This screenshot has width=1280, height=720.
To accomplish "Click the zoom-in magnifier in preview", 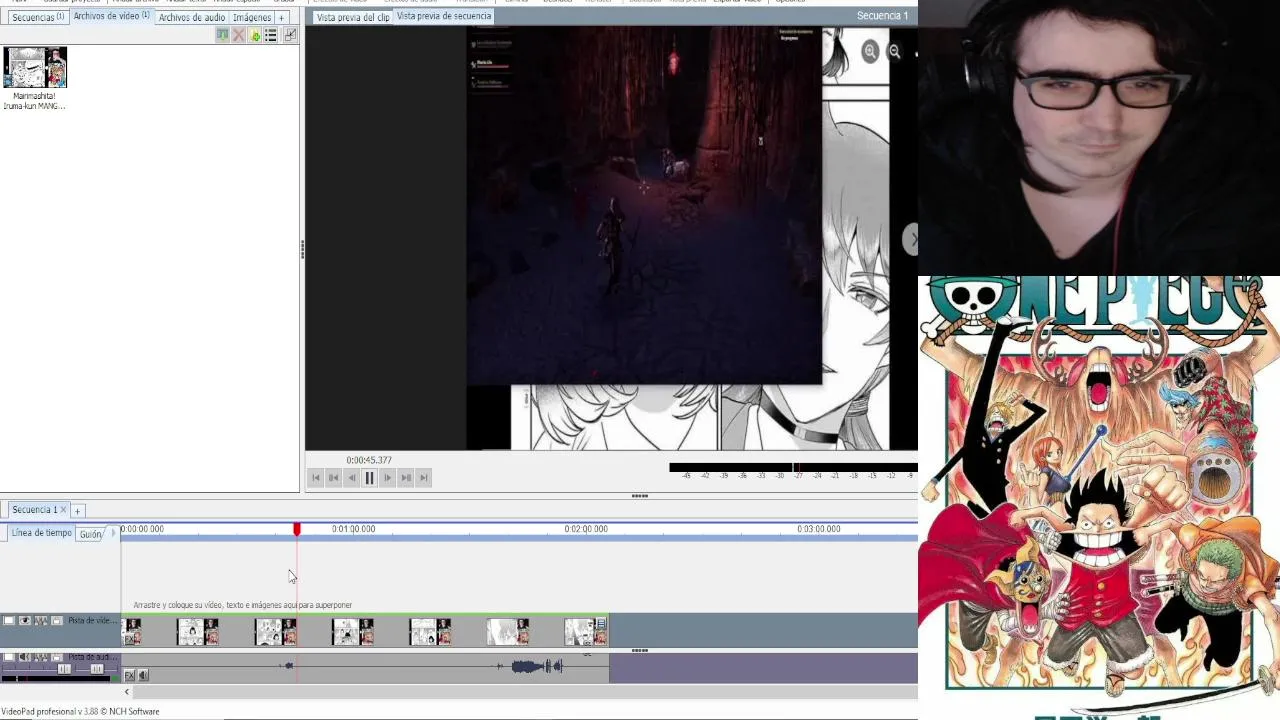I will pyautogui.click(x=870, y=52).
